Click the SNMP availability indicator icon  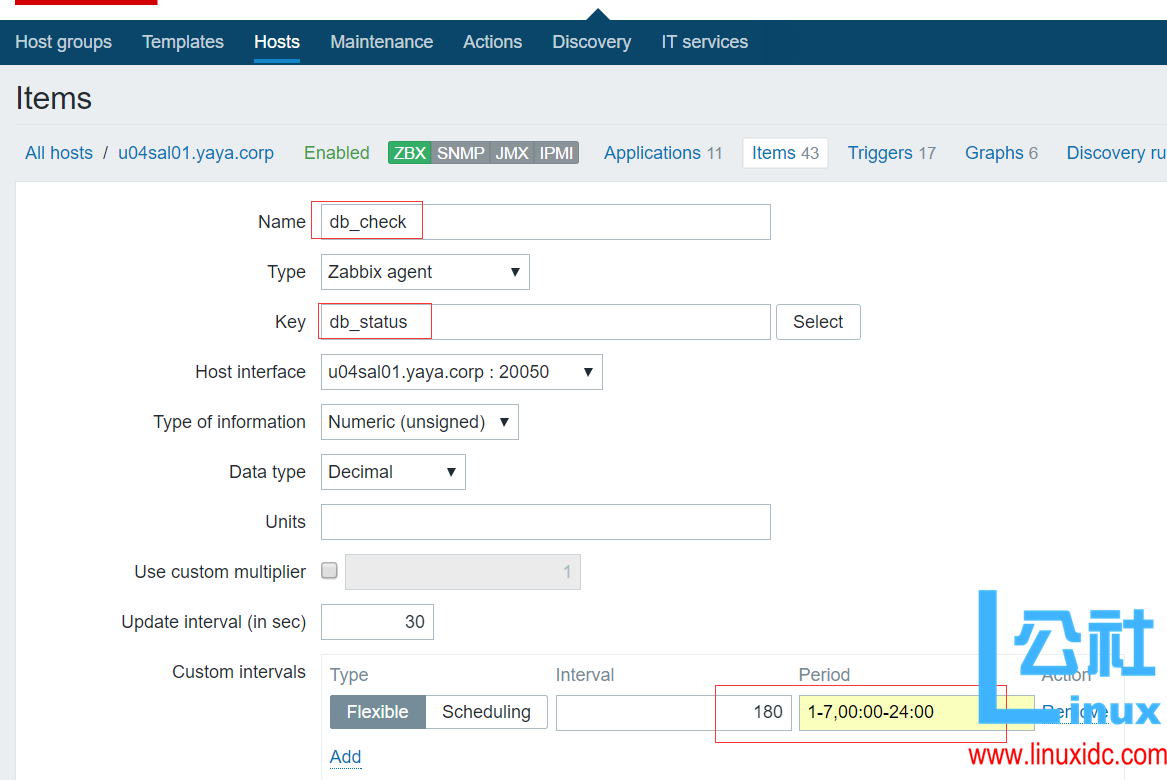[461, 153]
